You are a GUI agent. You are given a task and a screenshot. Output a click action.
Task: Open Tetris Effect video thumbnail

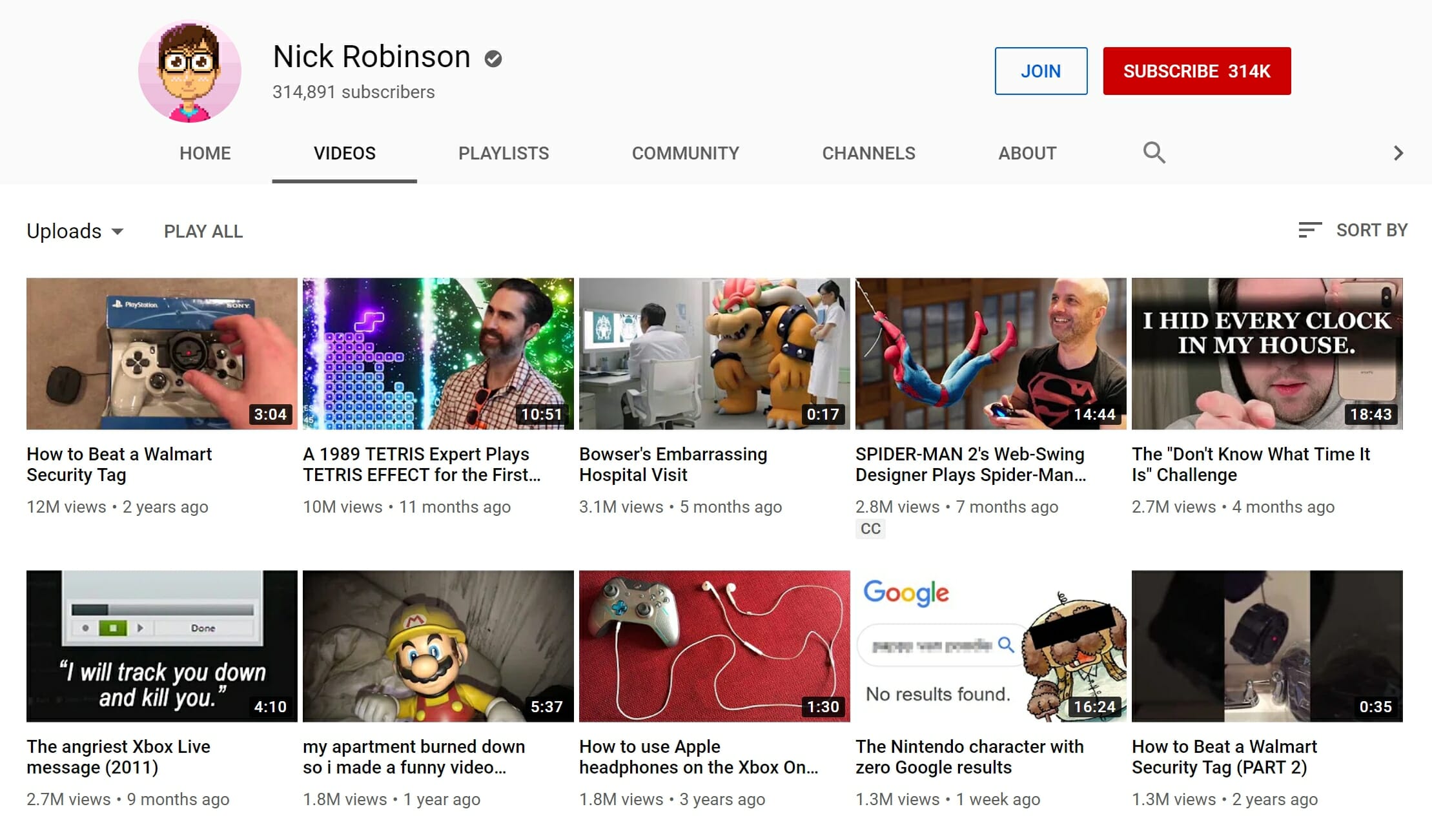[438, 354]
